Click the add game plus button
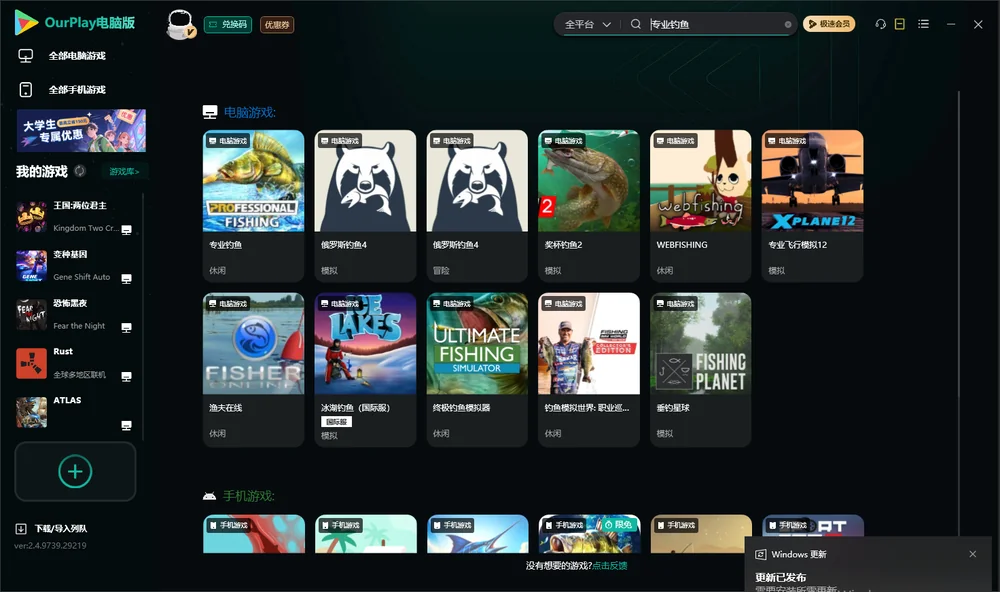This screenshot has height=592, width=1000. click(x=75, y=471)
